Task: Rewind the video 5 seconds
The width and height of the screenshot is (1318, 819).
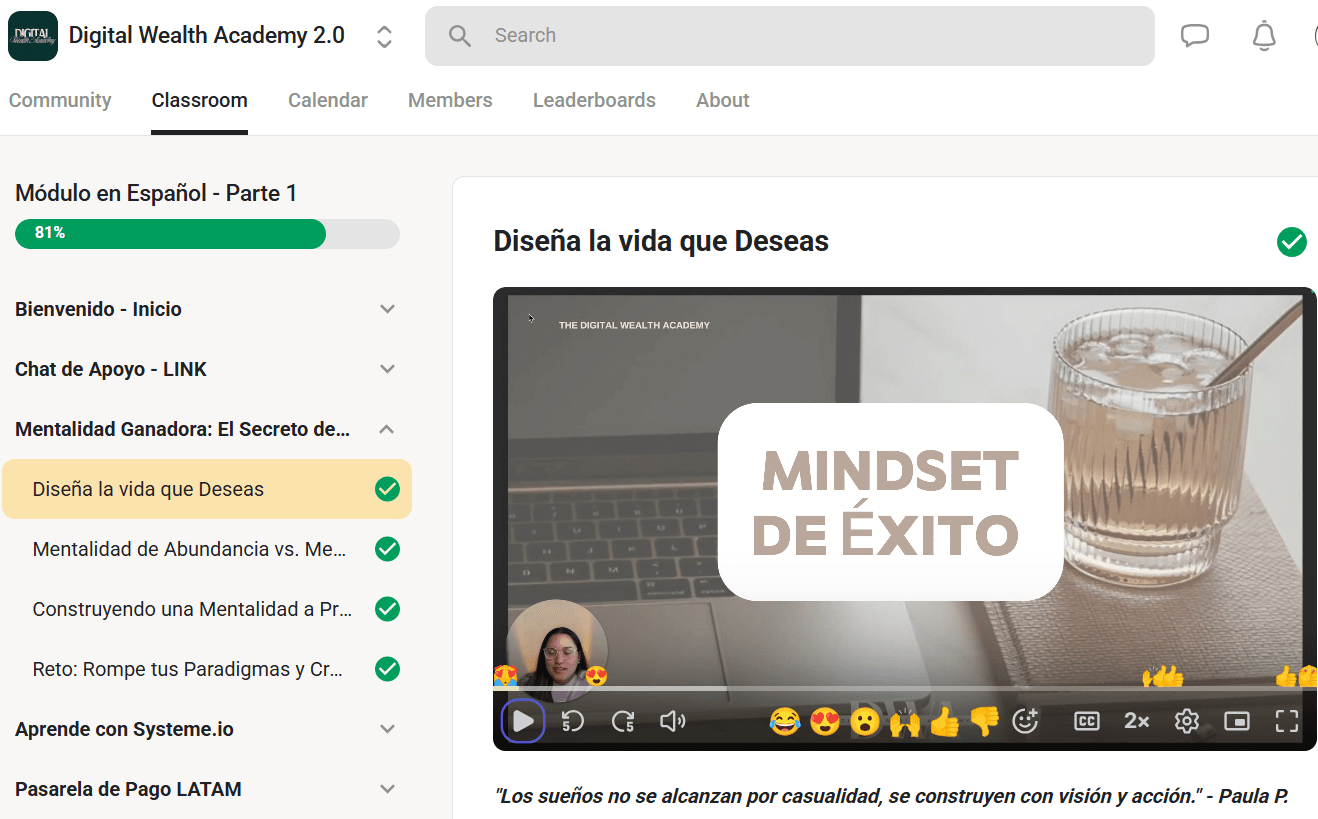Action: pos(573,721)
